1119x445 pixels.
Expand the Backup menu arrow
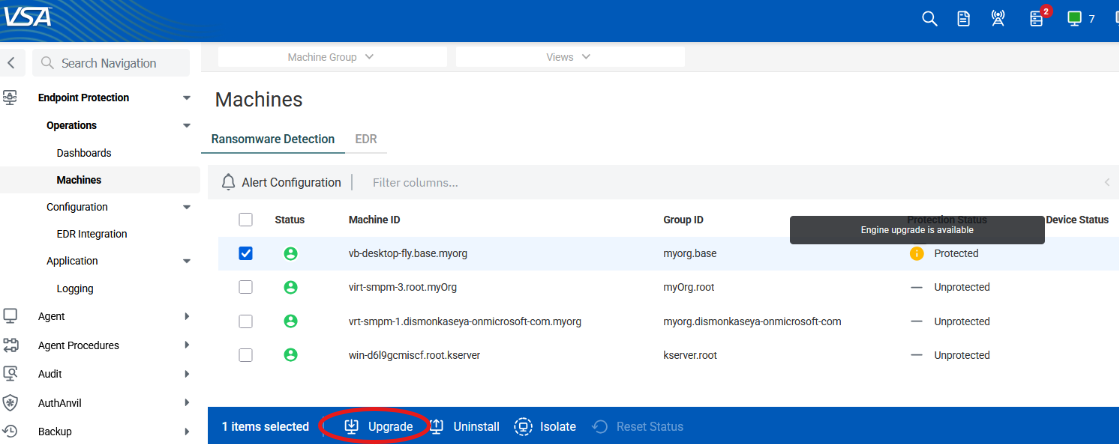(187, 431)
